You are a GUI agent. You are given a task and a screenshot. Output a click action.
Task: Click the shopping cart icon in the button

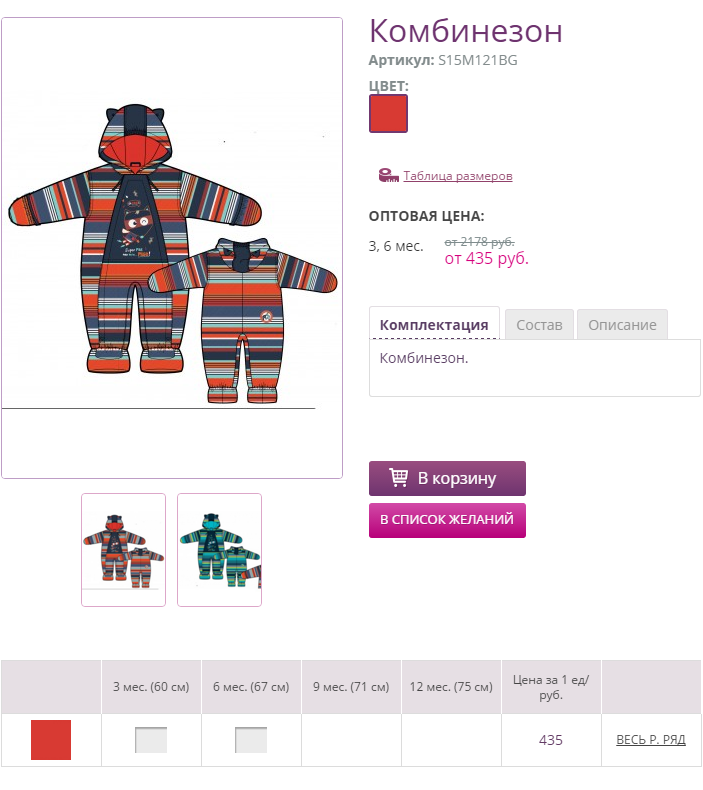tap(398, 478)
